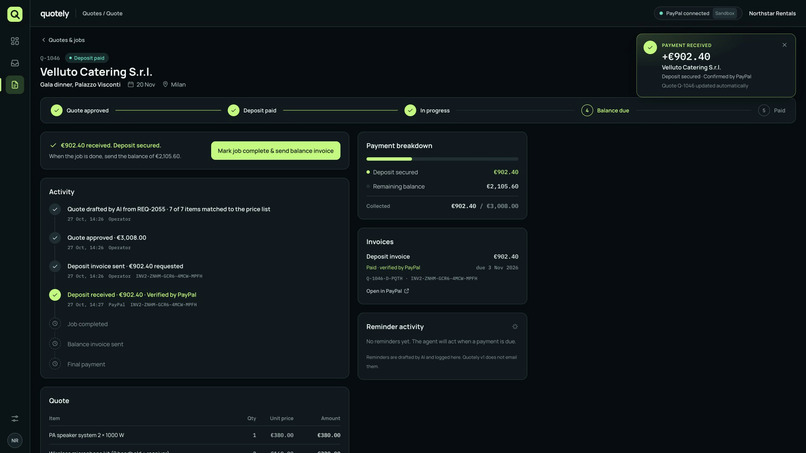This screenshot has height=453, width=806.
Task: Click the Unit price column header
Action: pos(282,419)
